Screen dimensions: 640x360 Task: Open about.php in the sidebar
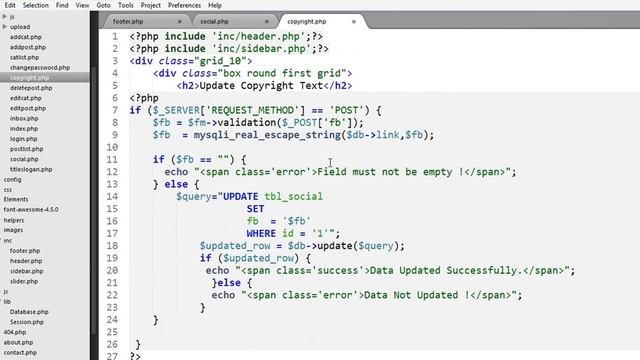pos(18,342)
